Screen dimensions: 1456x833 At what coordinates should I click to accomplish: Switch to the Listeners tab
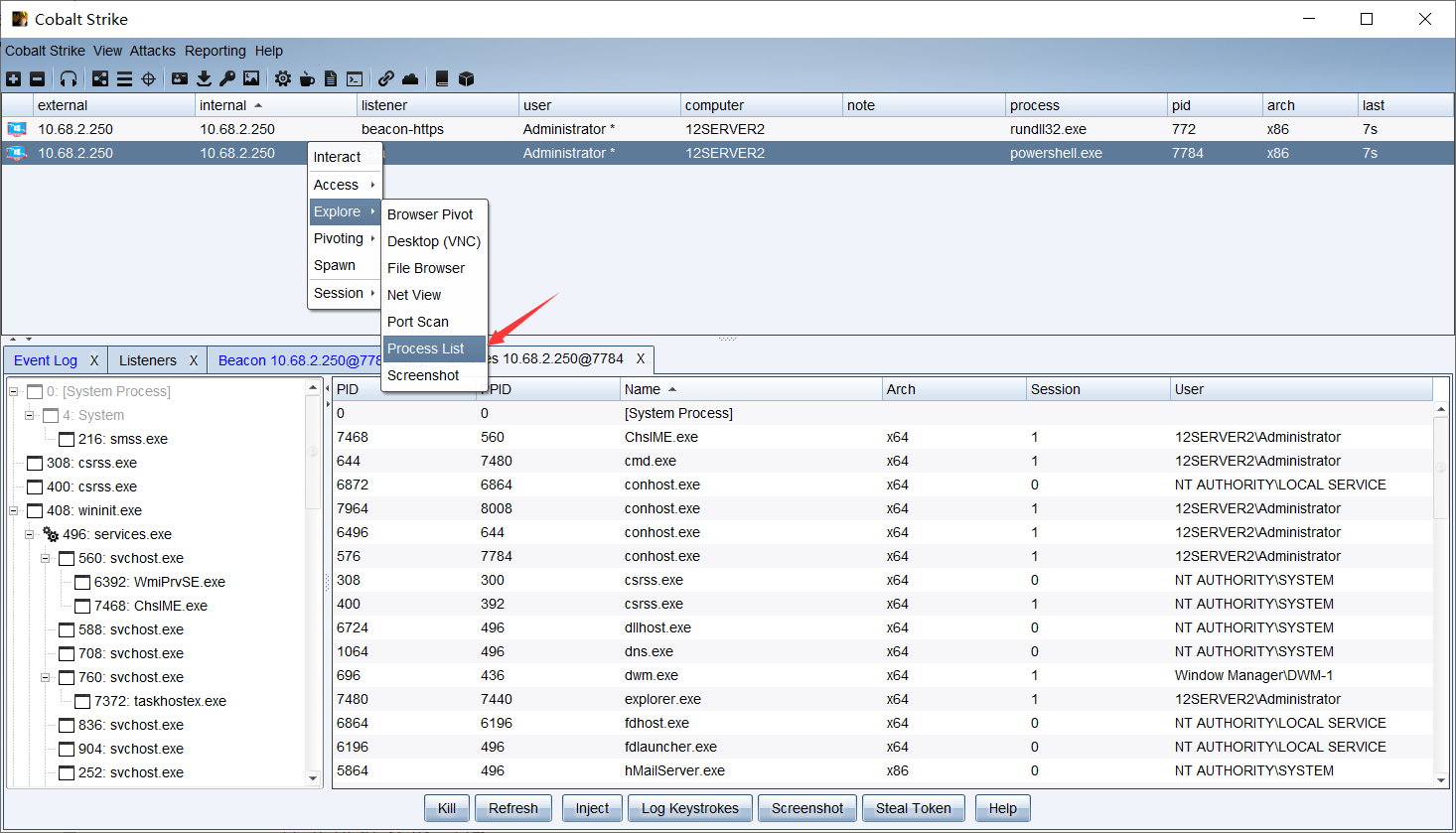[148, 360]
